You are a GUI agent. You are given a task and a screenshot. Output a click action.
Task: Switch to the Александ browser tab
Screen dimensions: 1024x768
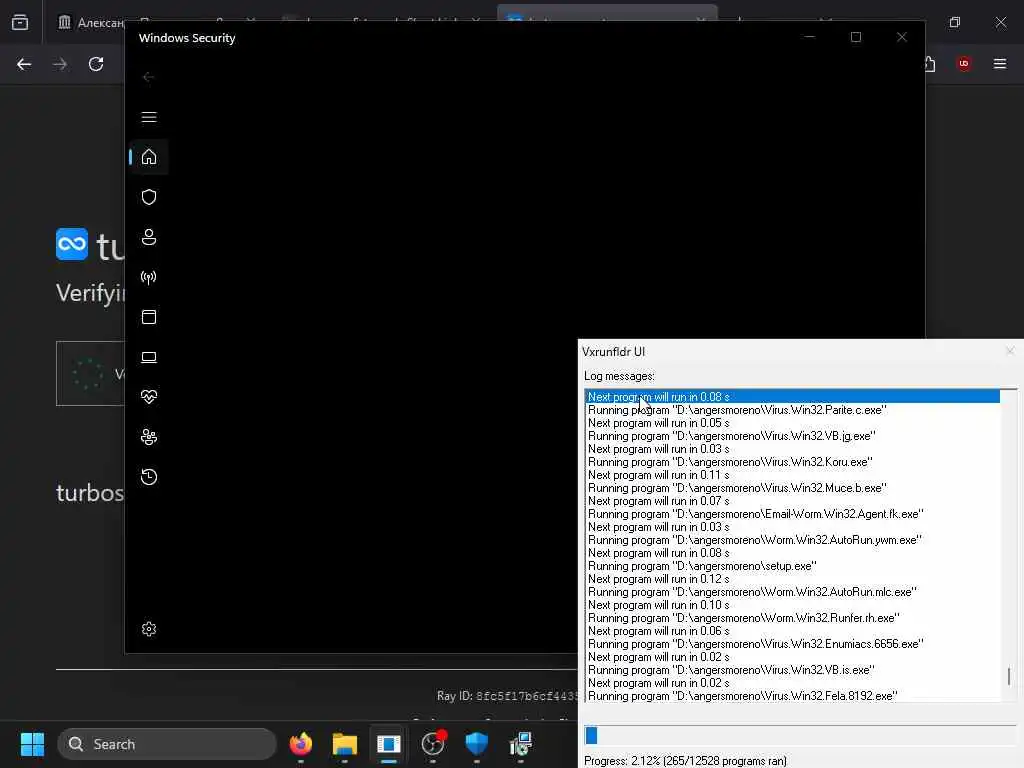91,22
